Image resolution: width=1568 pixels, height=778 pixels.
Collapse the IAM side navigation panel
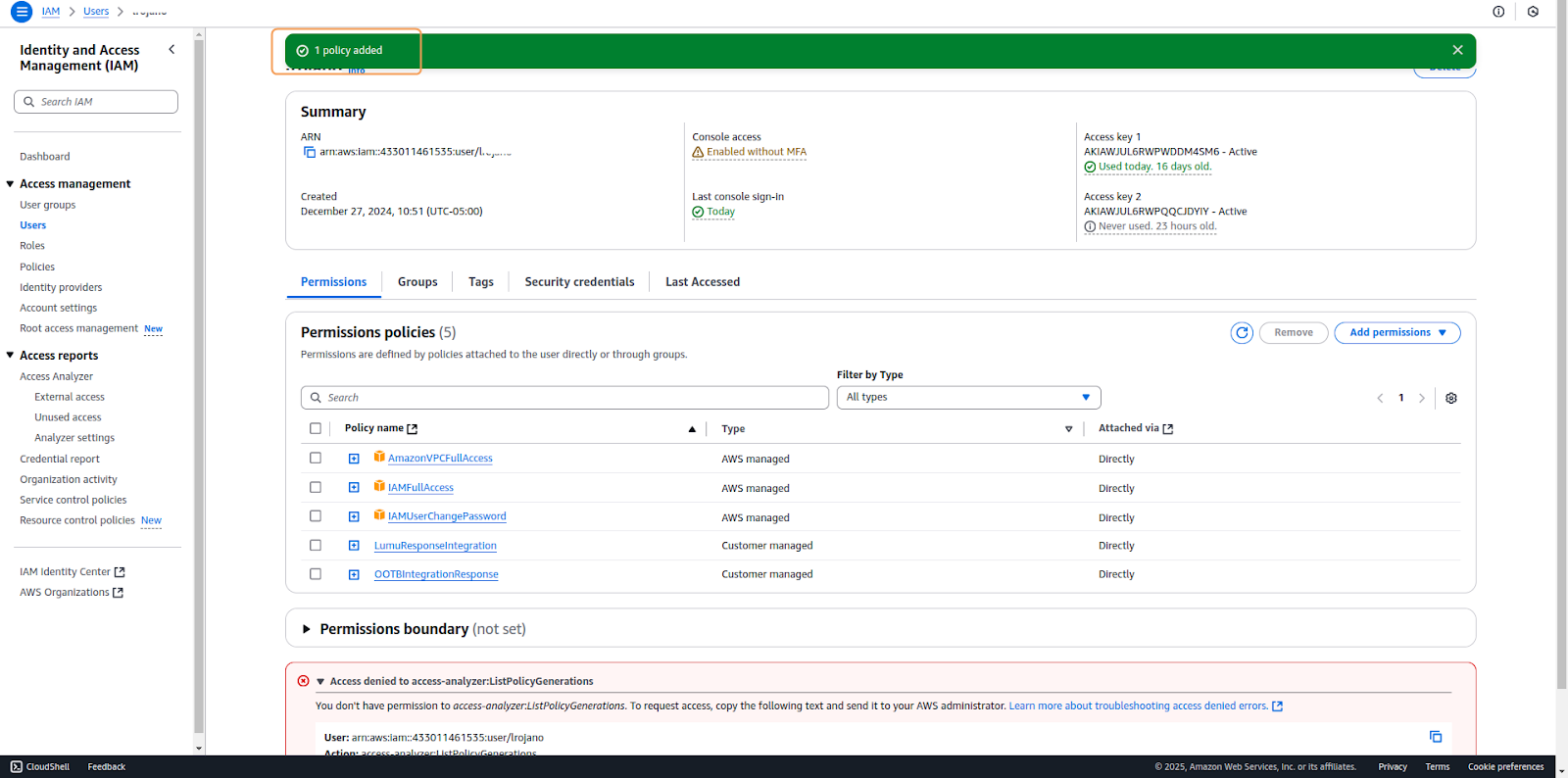pos(171,49)
